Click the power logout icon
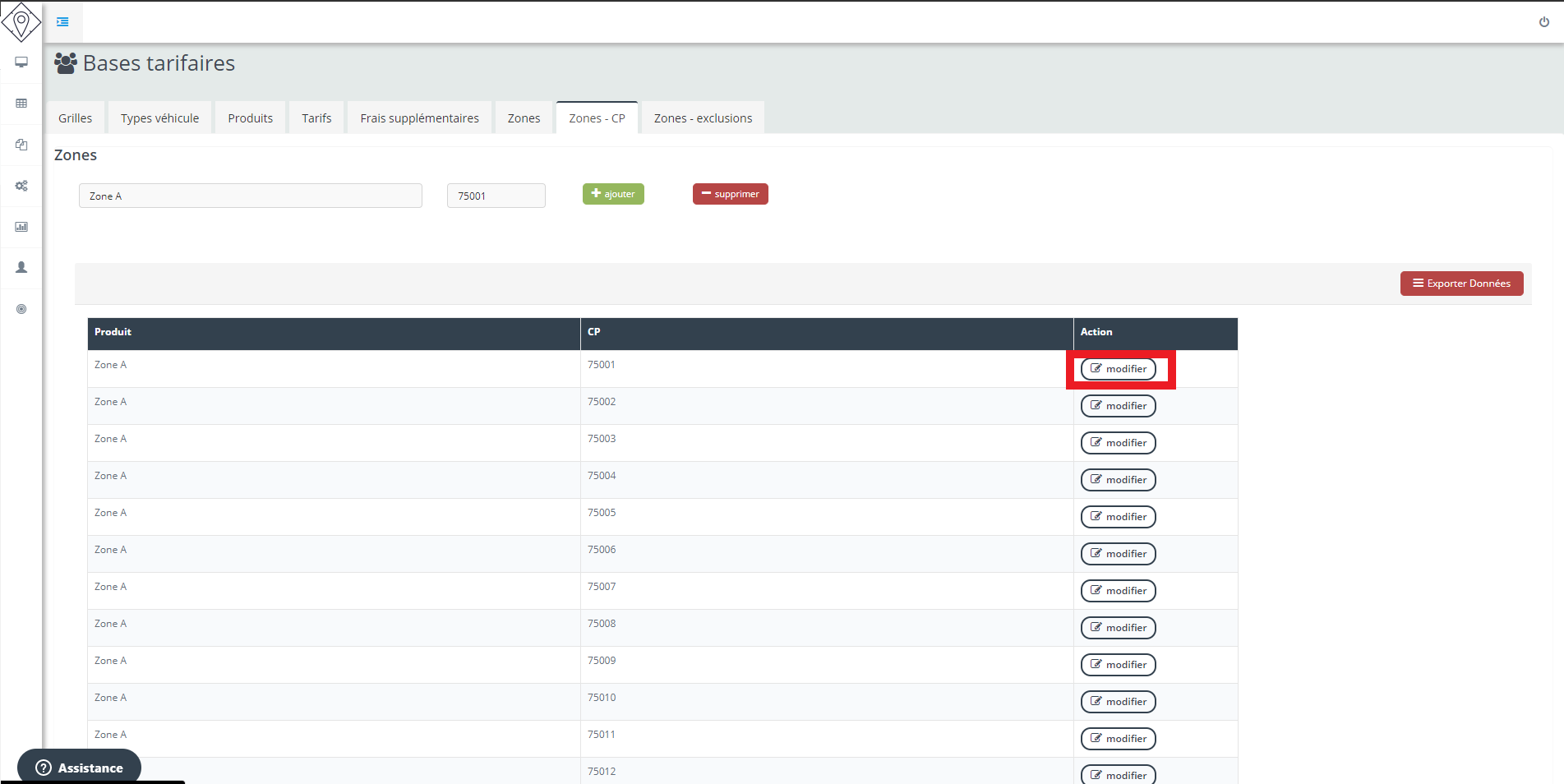The width and height of the screenshot is (1564, 784). (1544, 22)
